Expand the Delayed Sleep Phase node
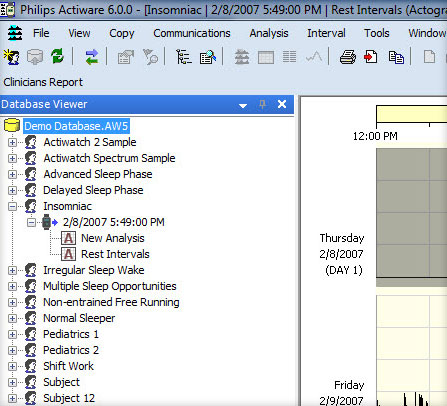 click(x=12, y=190)
